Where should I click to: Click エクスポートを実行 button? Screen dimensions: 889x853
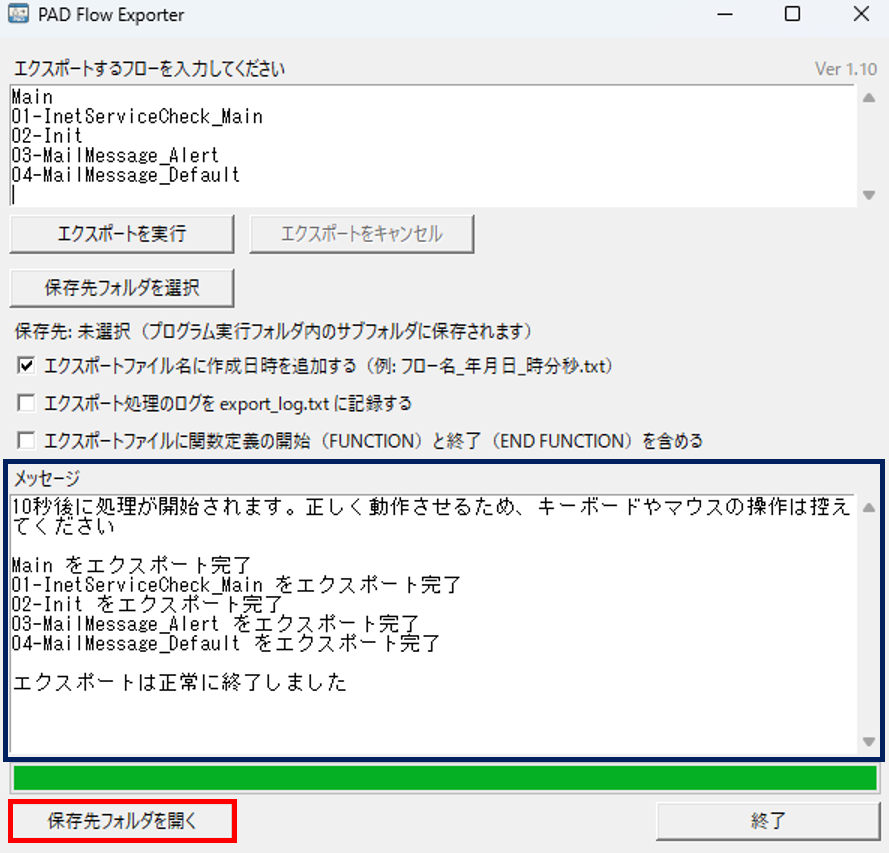click(x=122, y=234)
